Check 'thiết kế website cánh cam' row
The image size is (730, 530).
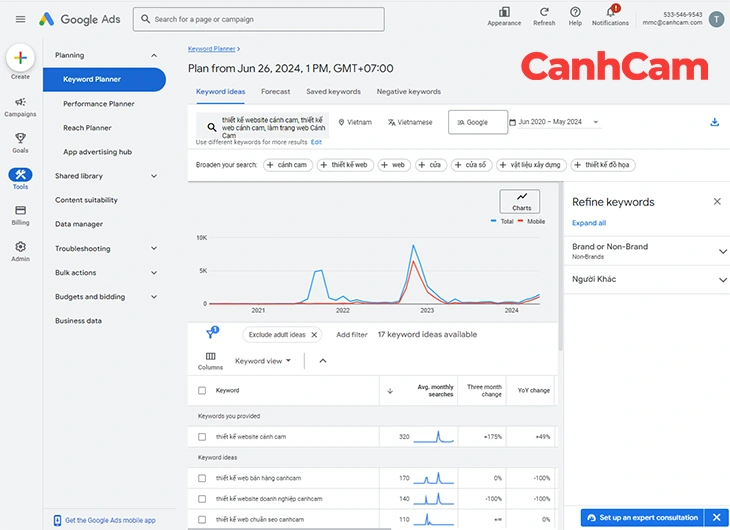tap(202, 437)
